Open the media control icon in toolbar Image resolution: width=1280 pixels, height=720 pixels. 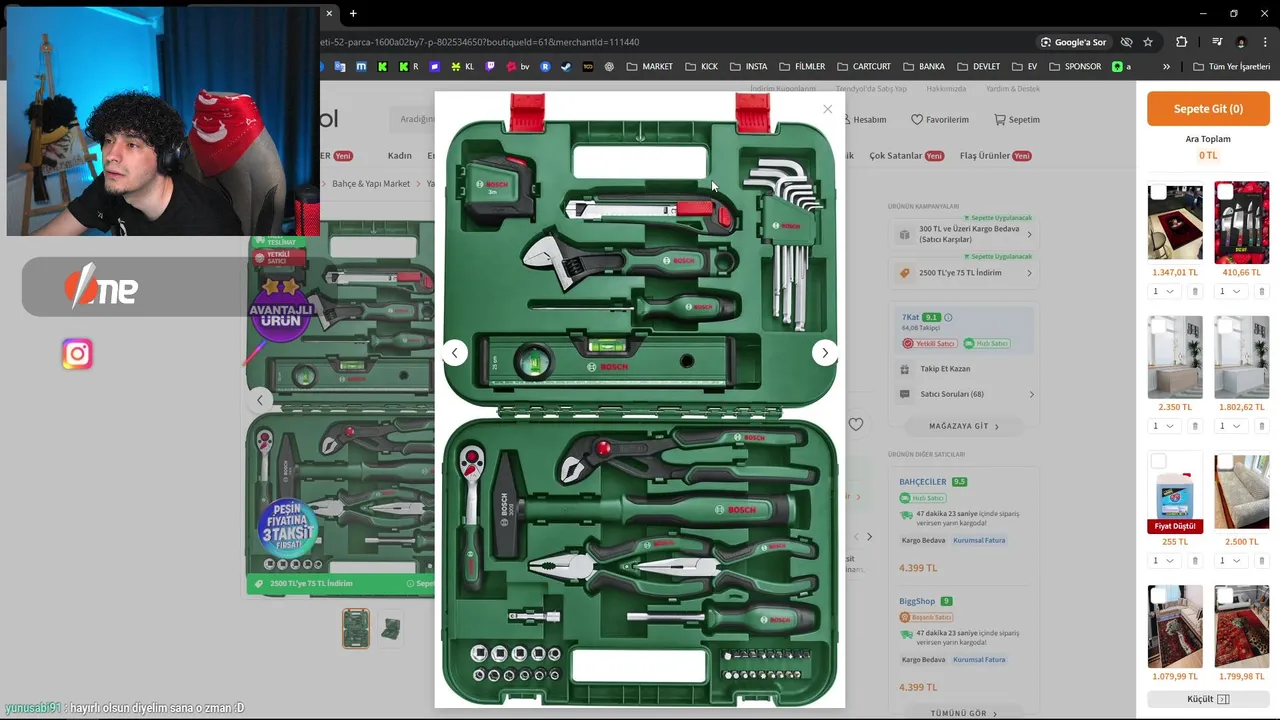[x=1217, y=42]
